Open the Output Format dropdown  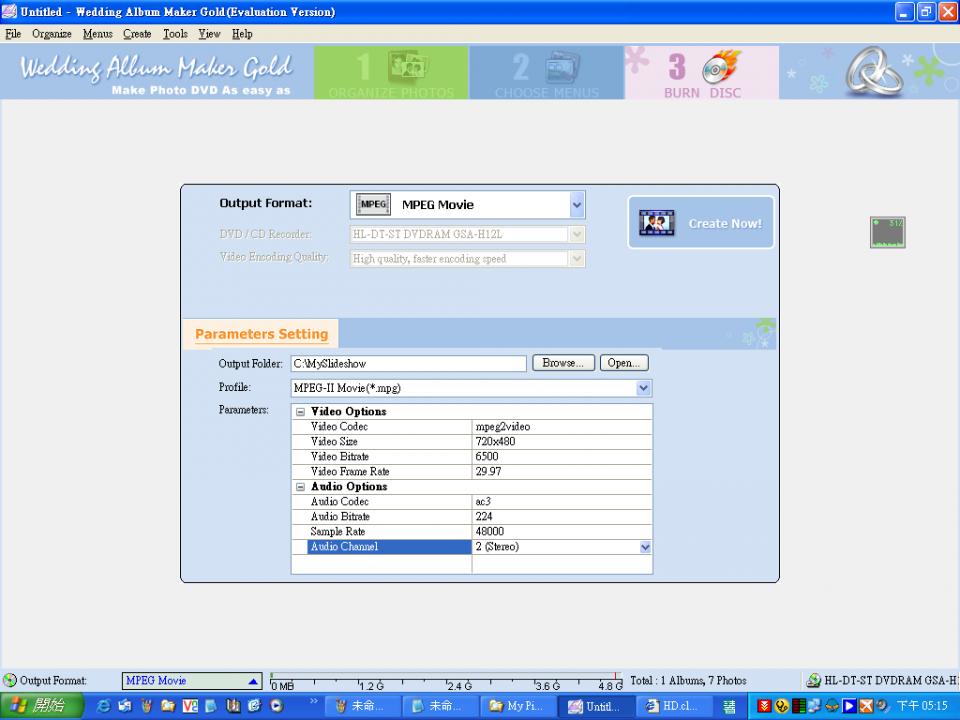pos(576,205)
